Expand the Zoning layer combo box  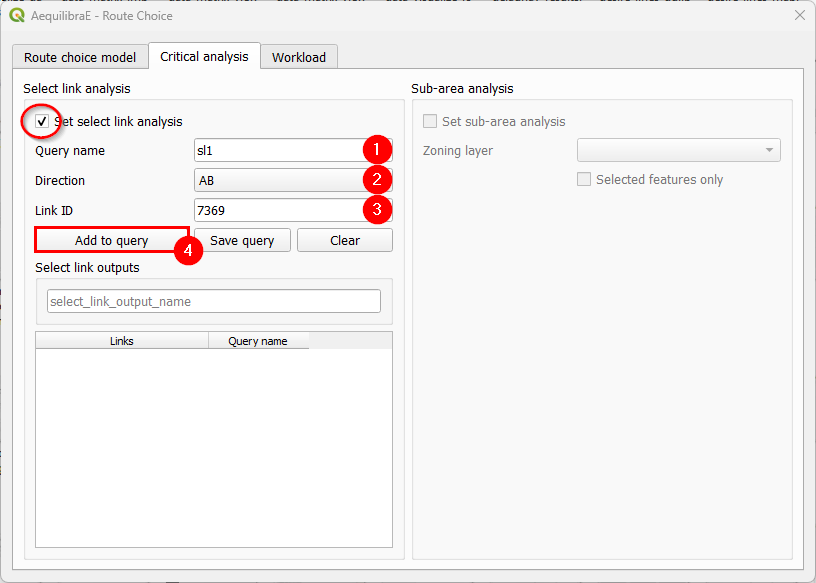click(678, 150)
